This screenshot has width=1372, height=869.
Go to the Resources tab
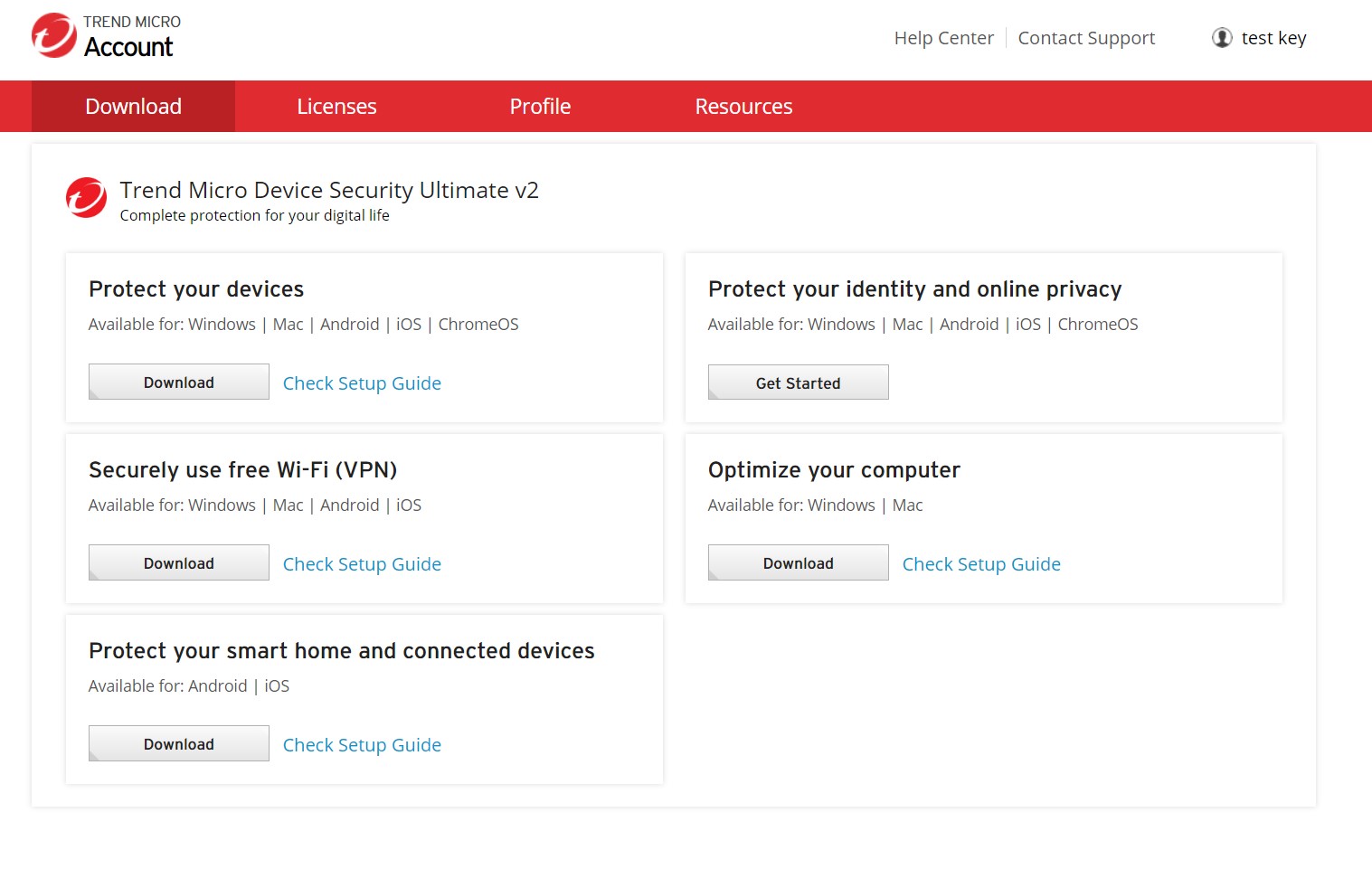(743, 106)
